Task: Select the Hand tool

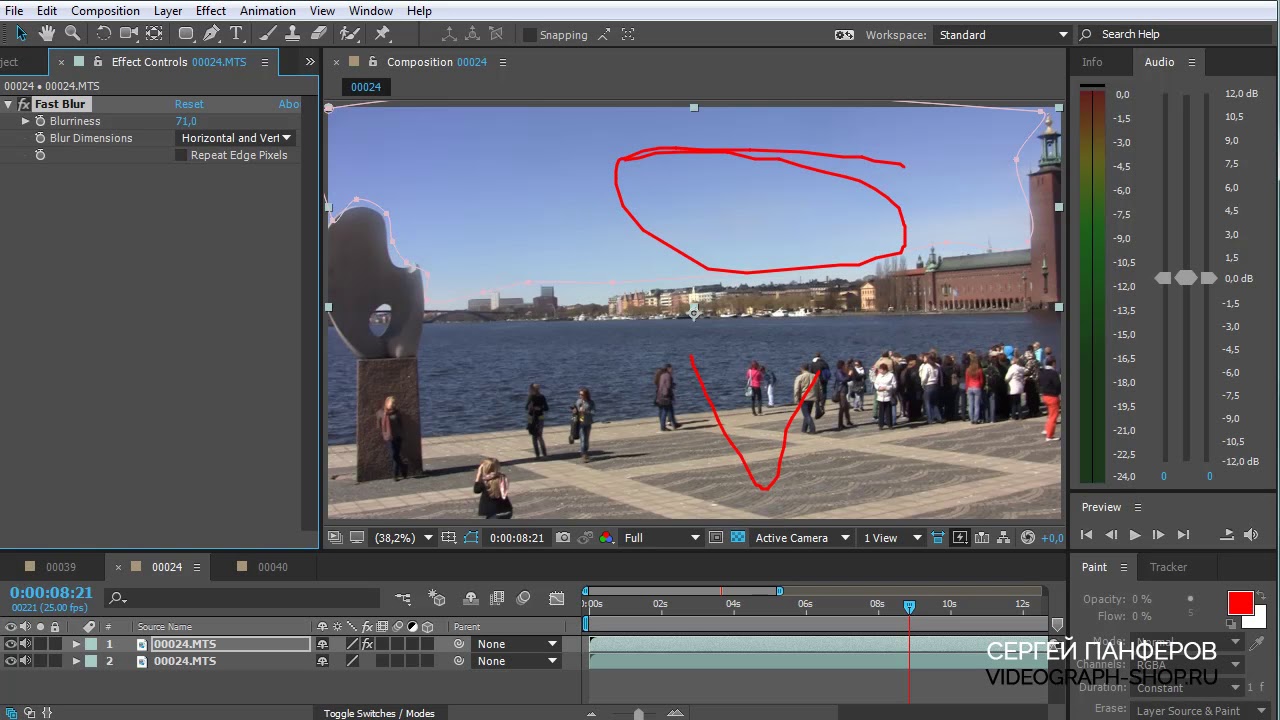Action: tap(47, 34)
